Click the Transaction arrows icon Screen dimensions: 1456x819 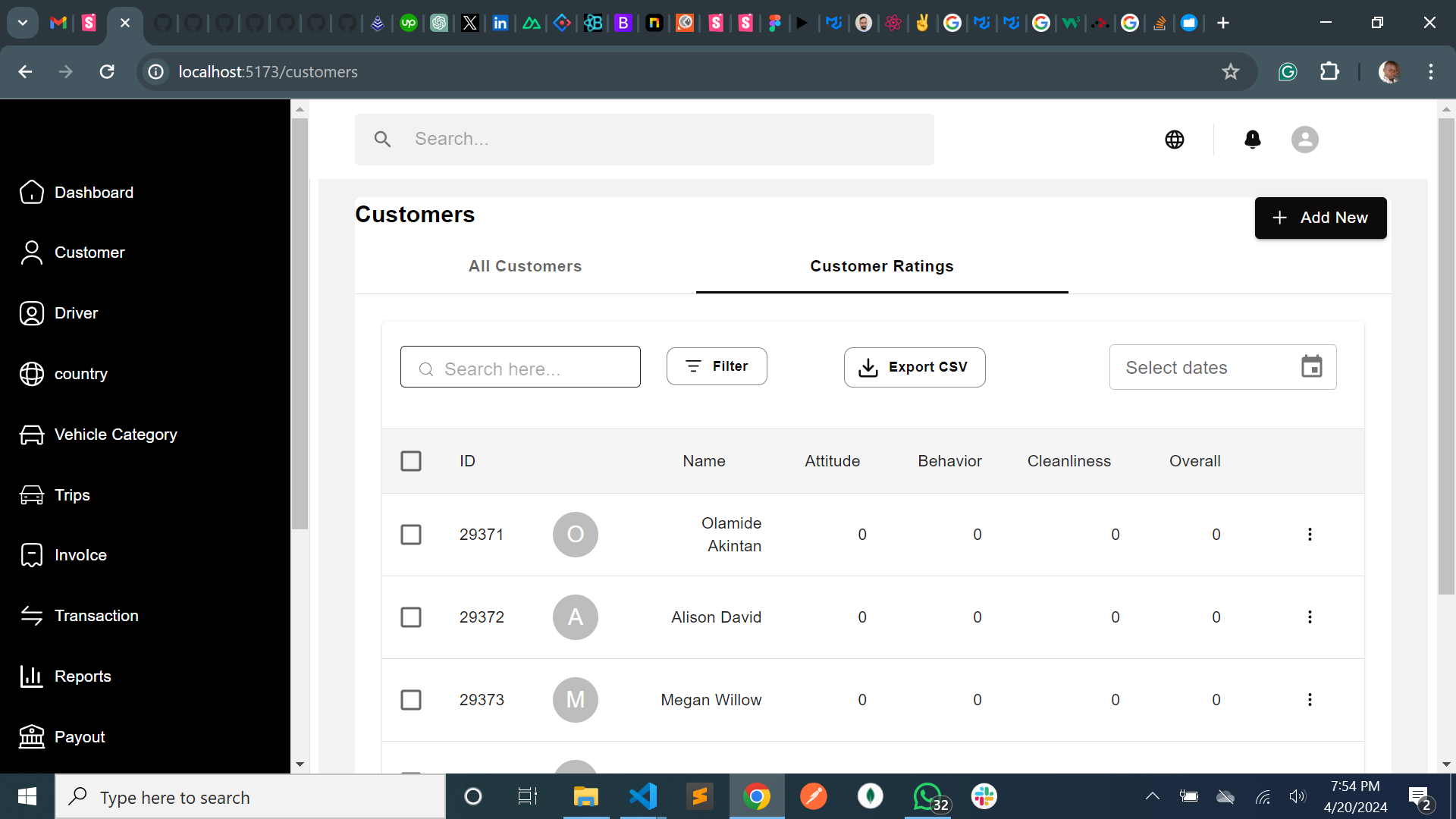point(32,616)
